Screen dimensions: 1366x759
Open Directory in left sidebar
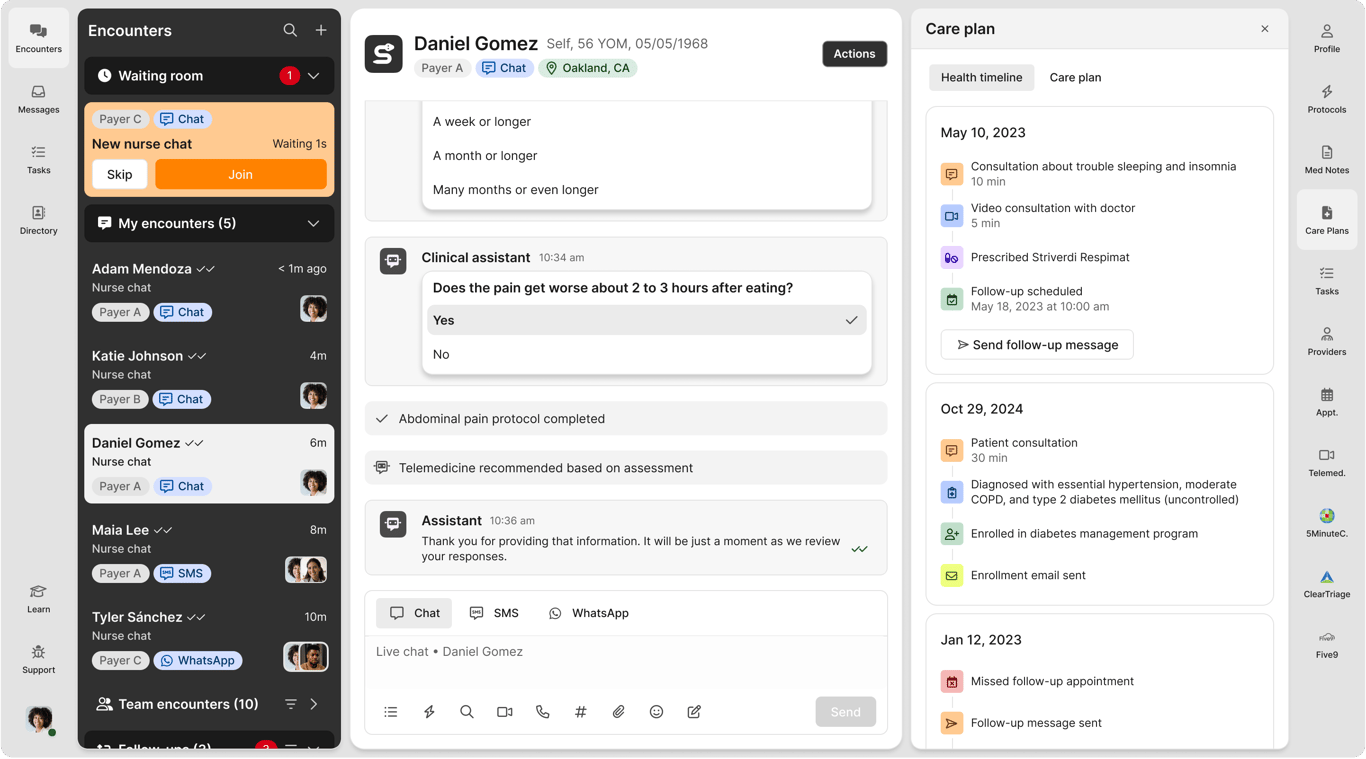coord(38,220)
